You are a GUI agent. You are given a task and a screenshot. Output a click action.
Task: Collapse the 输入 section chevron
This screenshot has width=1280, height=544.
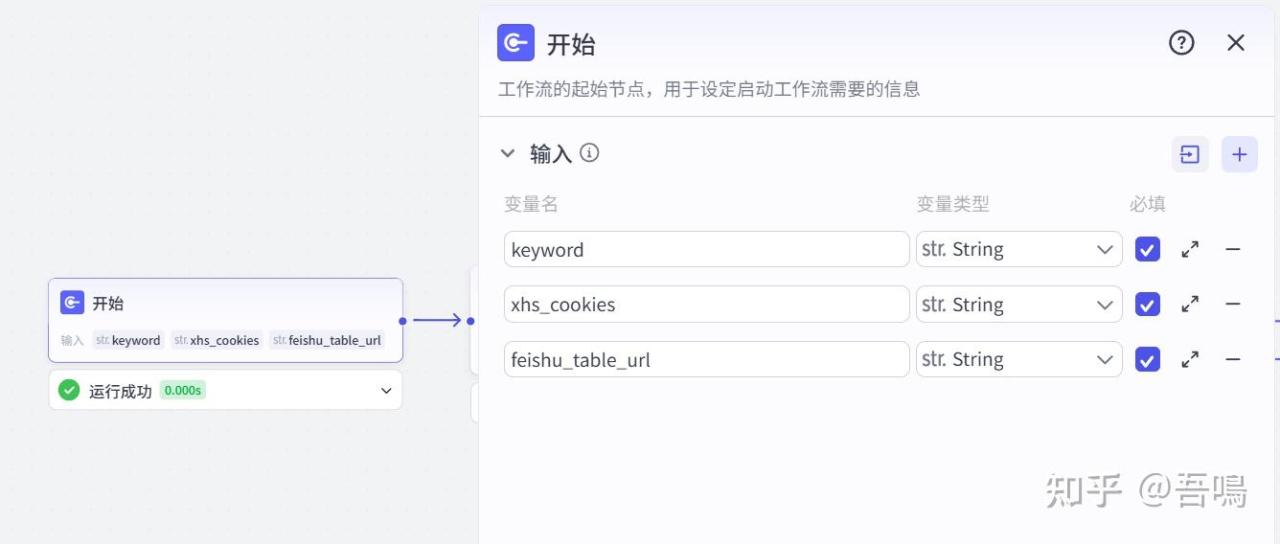click(508, 154)
